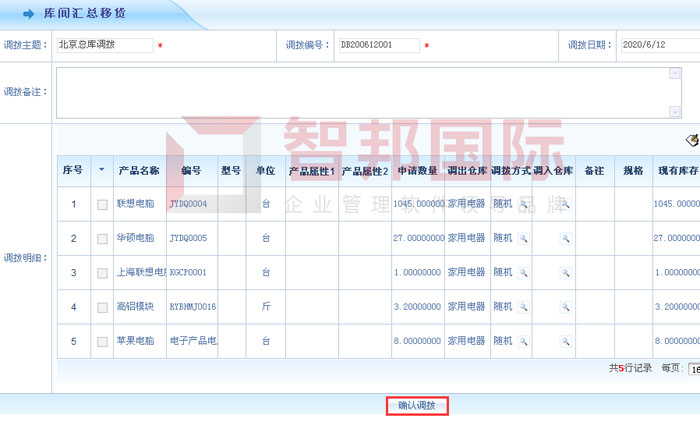Select the 苹果电脑 row checkbox
Screen dimensions: 700x422
point(102,341)
